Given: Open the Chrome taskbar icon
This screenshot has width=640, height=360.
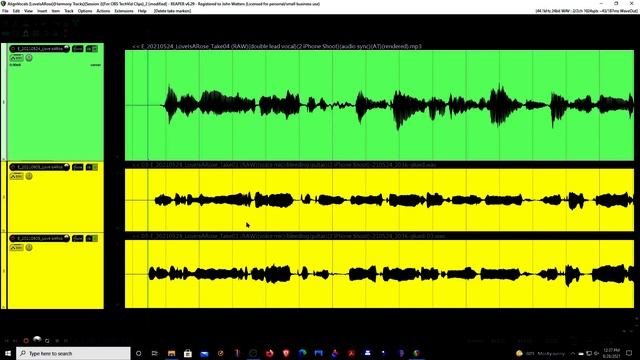Looking at the screenshot, I should (416, 353).
